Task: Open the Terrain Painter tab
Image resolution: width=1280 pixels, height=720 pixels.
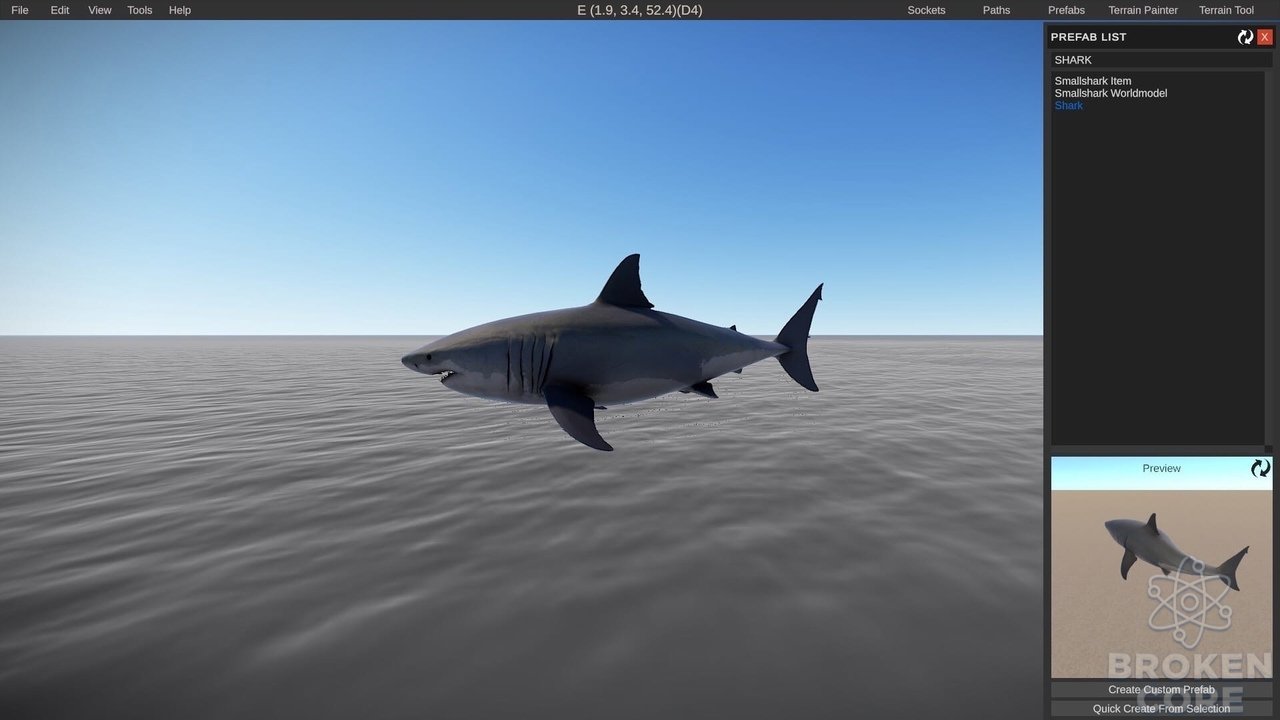Action: click(1143, 10)
